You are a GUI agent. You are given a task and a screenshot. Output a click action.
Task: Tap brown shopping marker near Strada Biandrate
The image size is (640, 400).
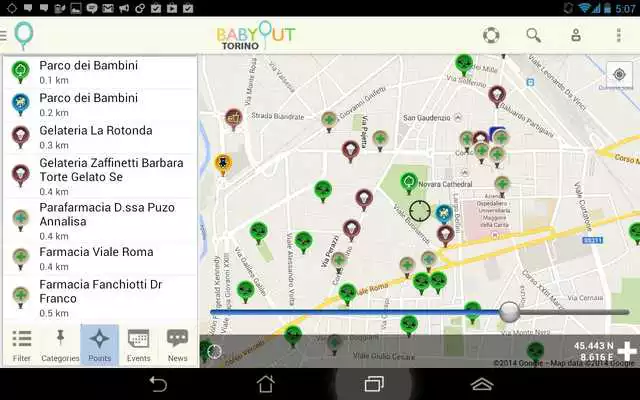(234, 119)
